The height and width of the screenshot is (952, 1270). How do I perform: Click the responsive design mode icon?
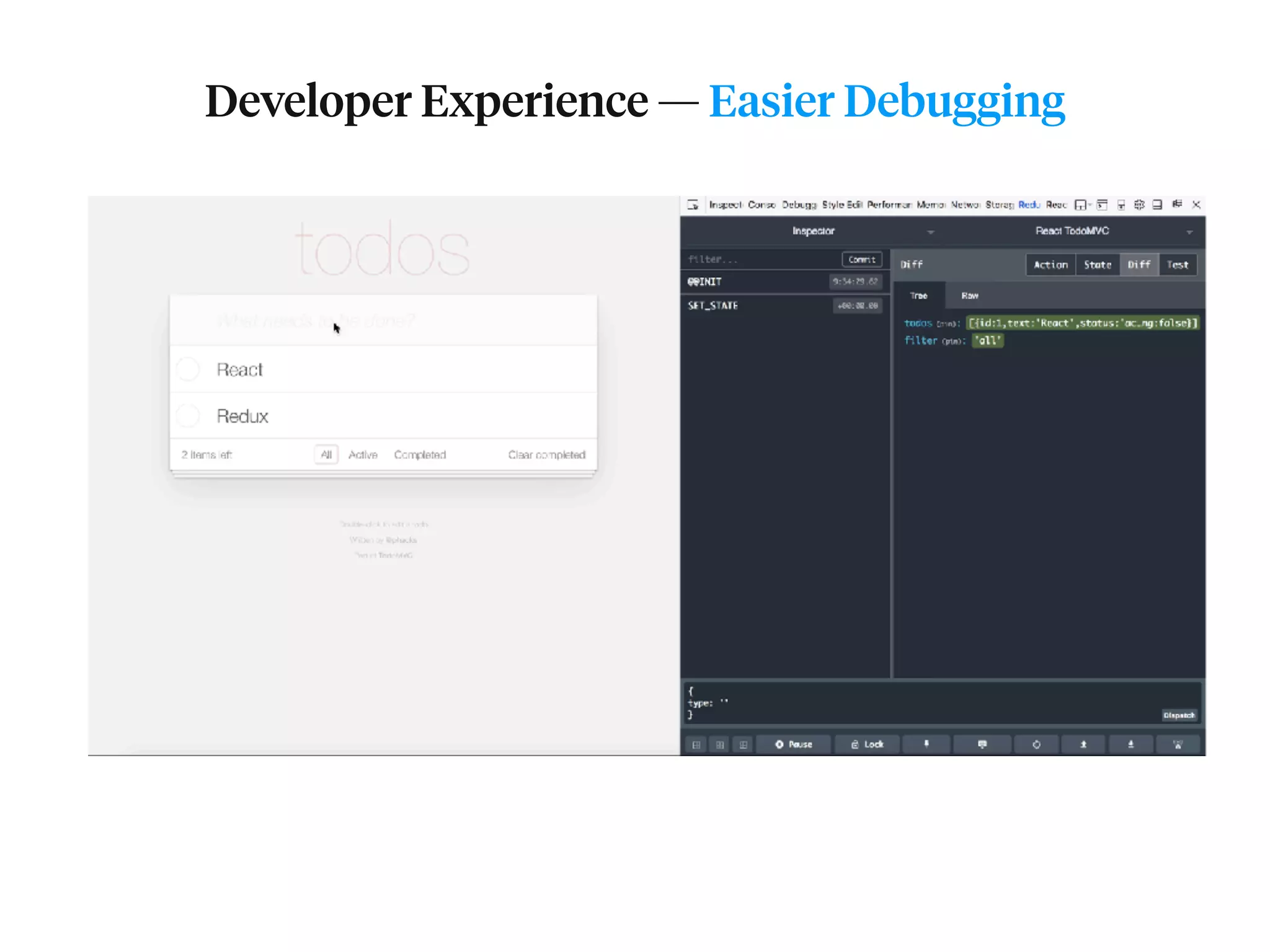(1121, 205)
